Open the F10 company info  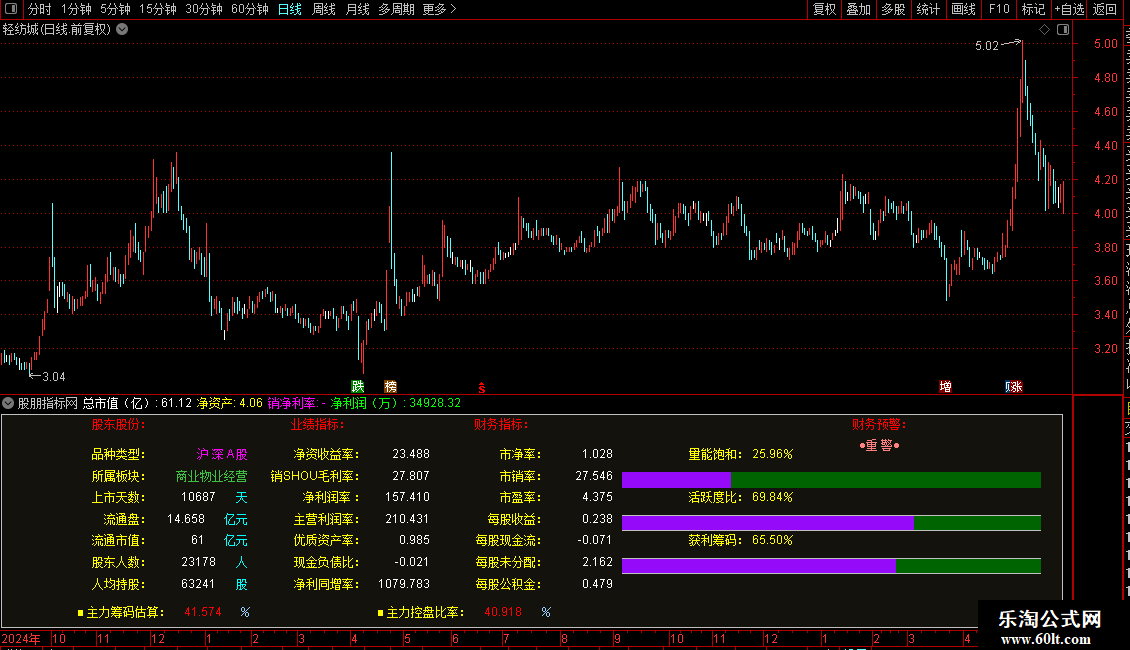[x=999, y=9]
